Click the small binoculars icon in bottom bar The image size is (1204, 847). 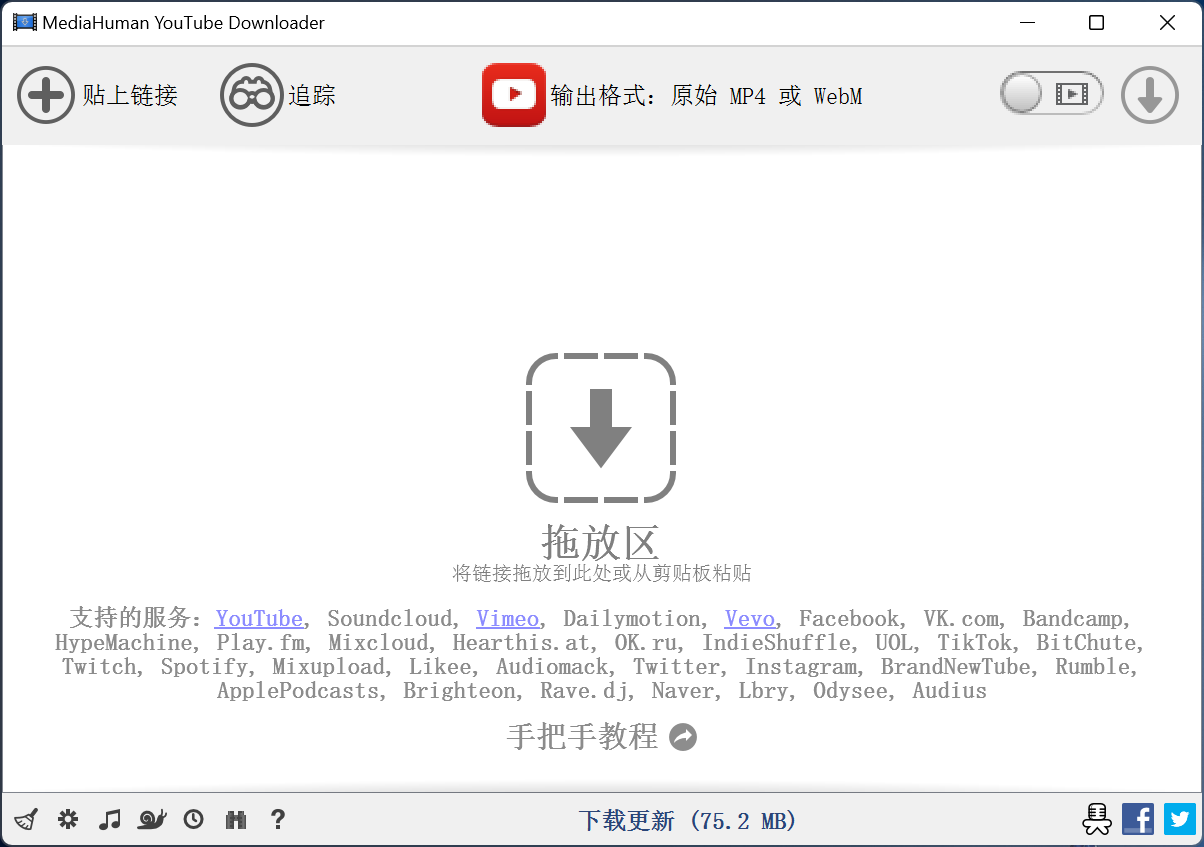click(x=236, y=820)
